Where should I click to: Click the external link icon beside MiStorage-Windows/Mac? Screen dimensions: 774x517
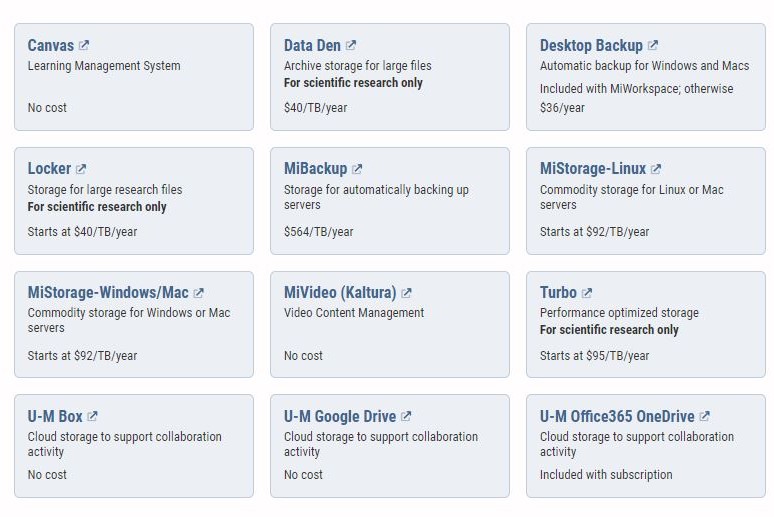[198, 293]
